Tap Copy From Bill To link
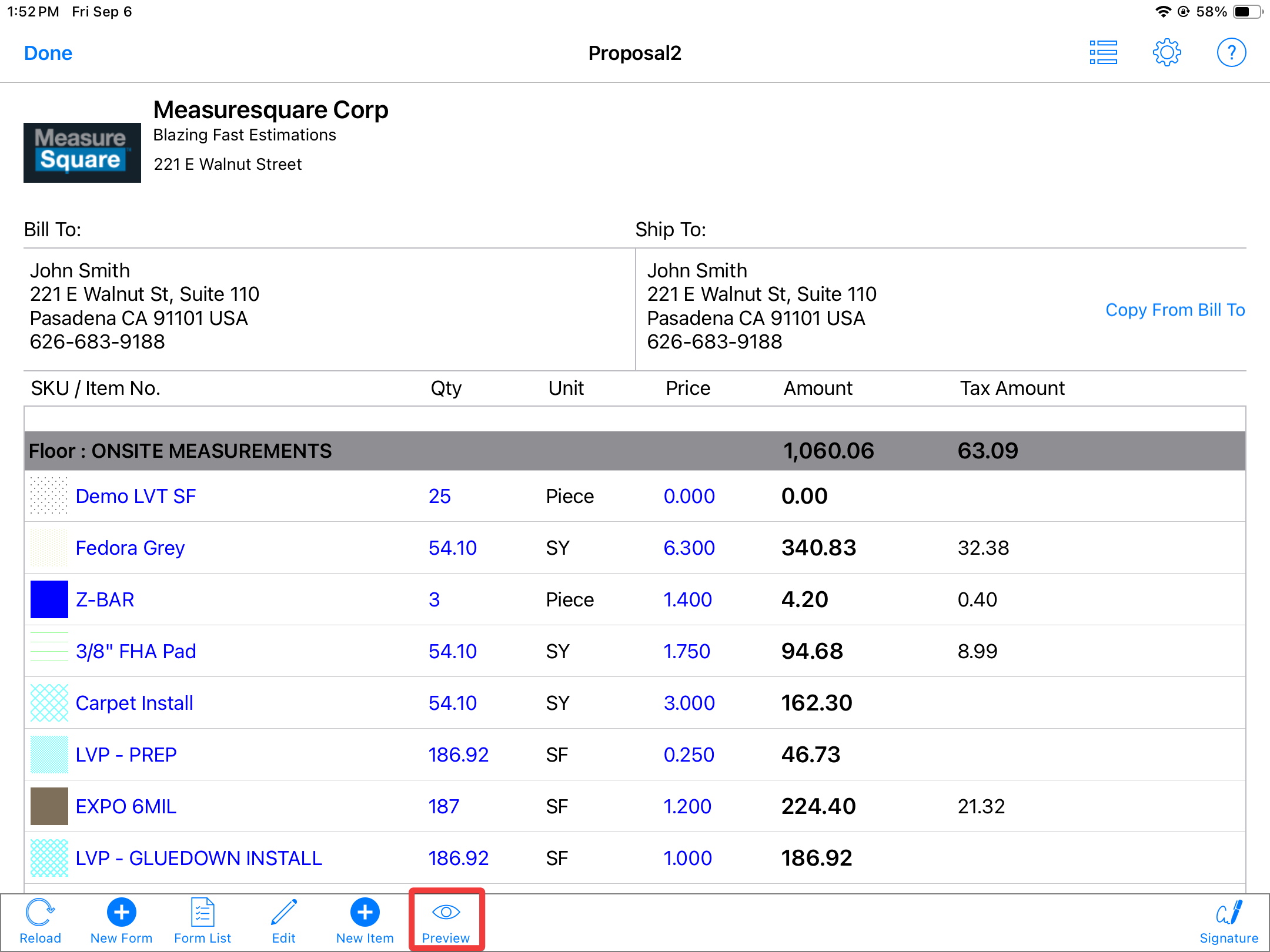This screenshot has width=1270, height=952. pos(1175,310)
